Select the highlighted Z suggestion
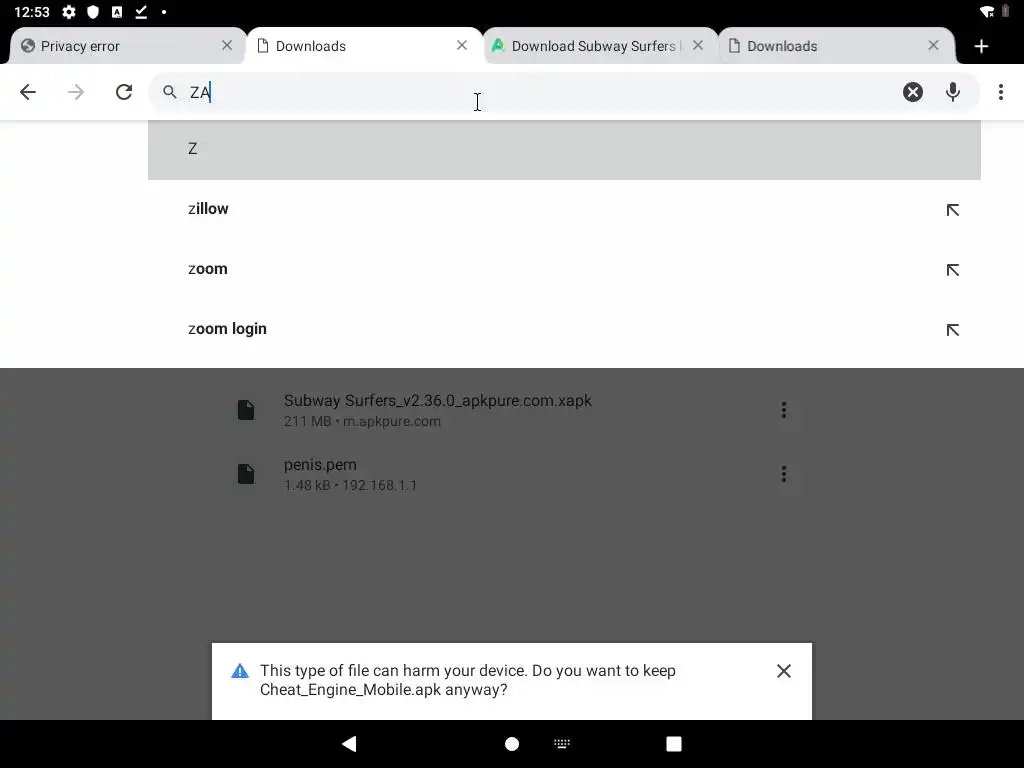 click(x=564, y=150)
